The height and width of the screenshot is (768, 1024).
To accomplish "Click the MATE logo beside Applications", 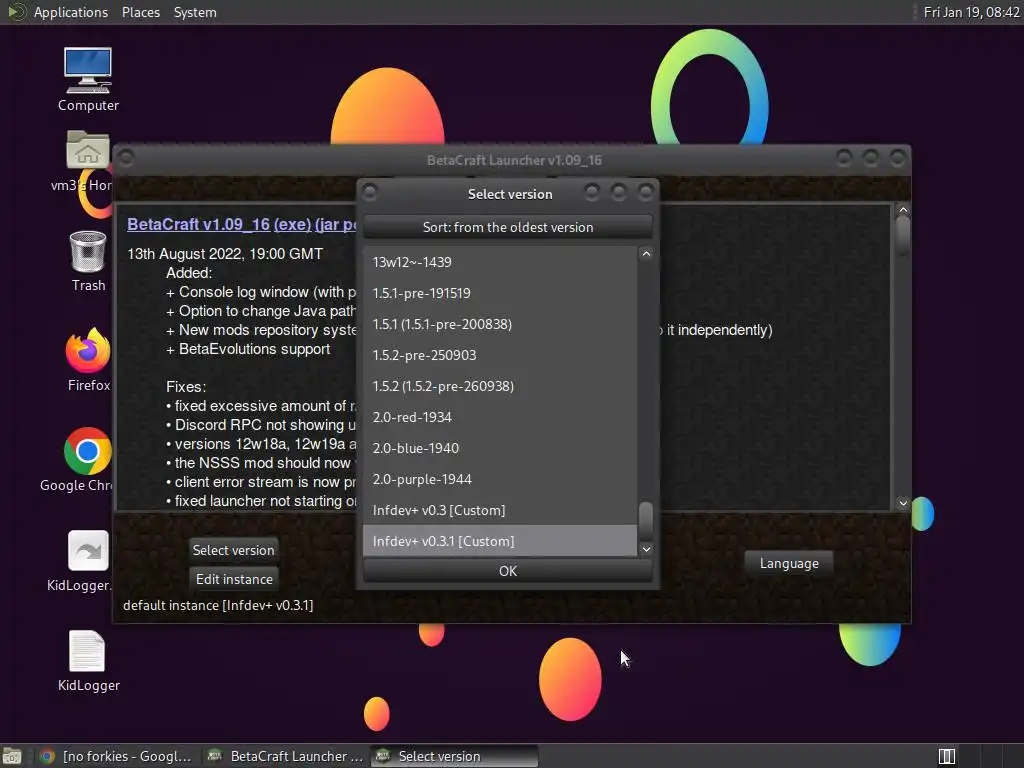I will point(16,12).
